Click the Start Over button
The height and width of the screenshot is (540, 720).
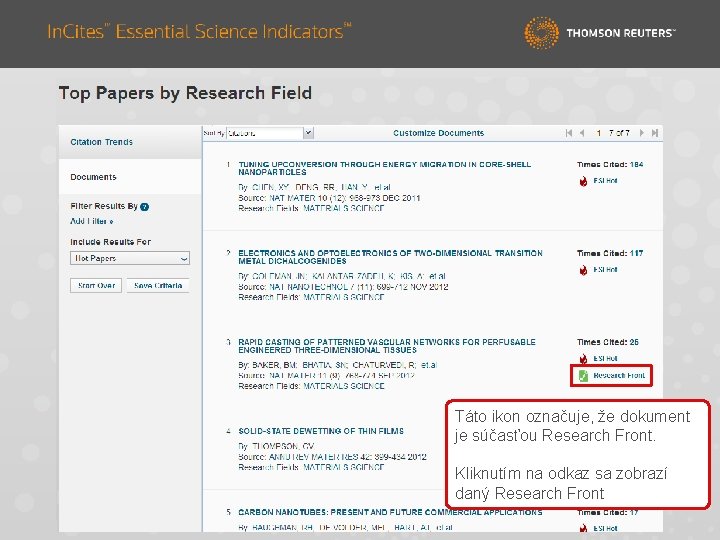[x=96, y=285]
